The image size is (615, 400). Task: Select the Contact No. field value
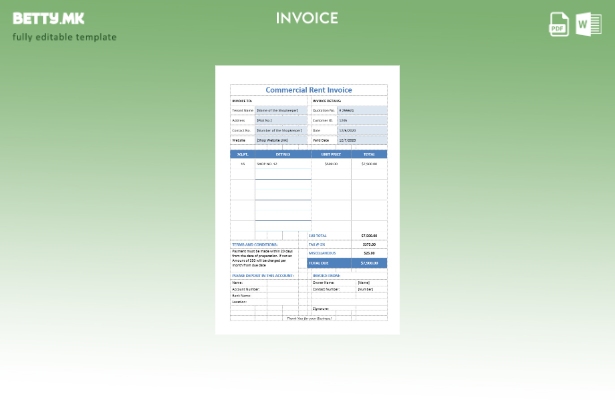[x=281, y=130]
